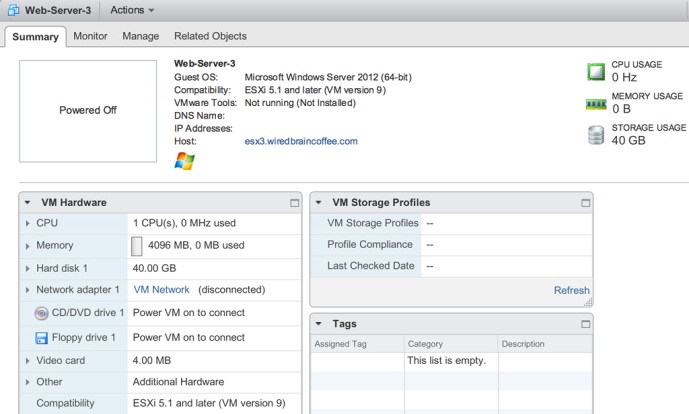Click the Windows guest OS logo
The height and width of the screenshot is (414, 689).
click(184, 162)
